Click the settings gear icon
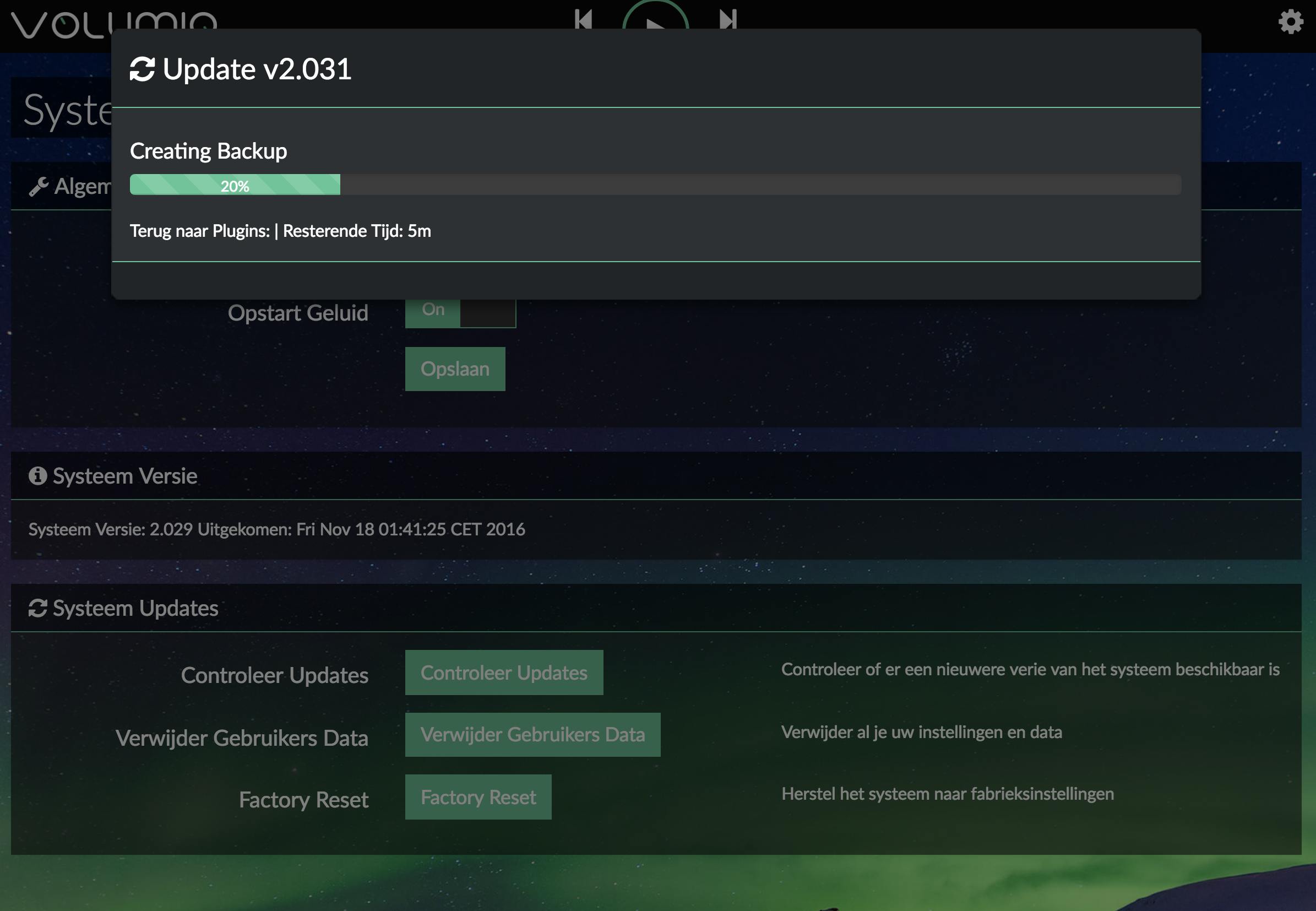Screen dimensions: 1316x911 coord(1290,21)
